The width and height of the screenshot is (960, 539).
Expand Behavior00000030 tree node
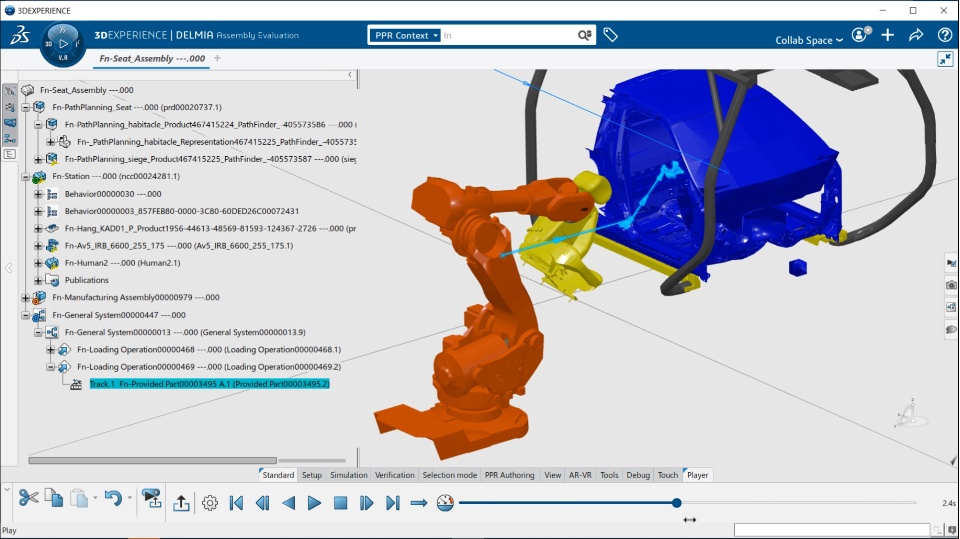38,194
